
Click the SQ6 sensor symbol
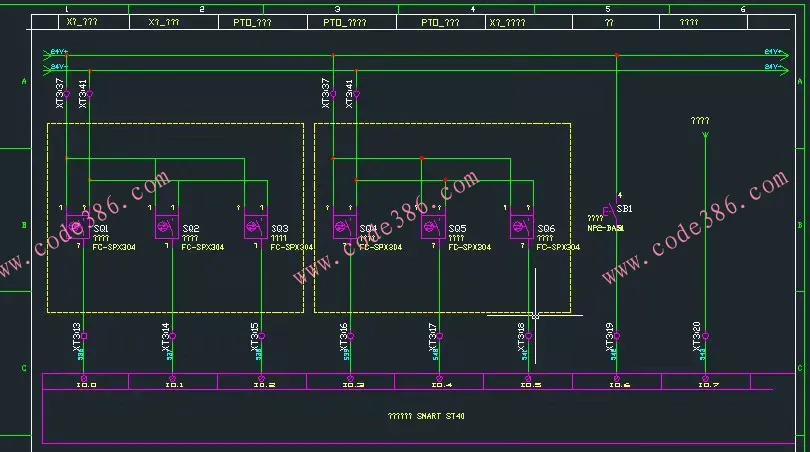pos(522,228)
